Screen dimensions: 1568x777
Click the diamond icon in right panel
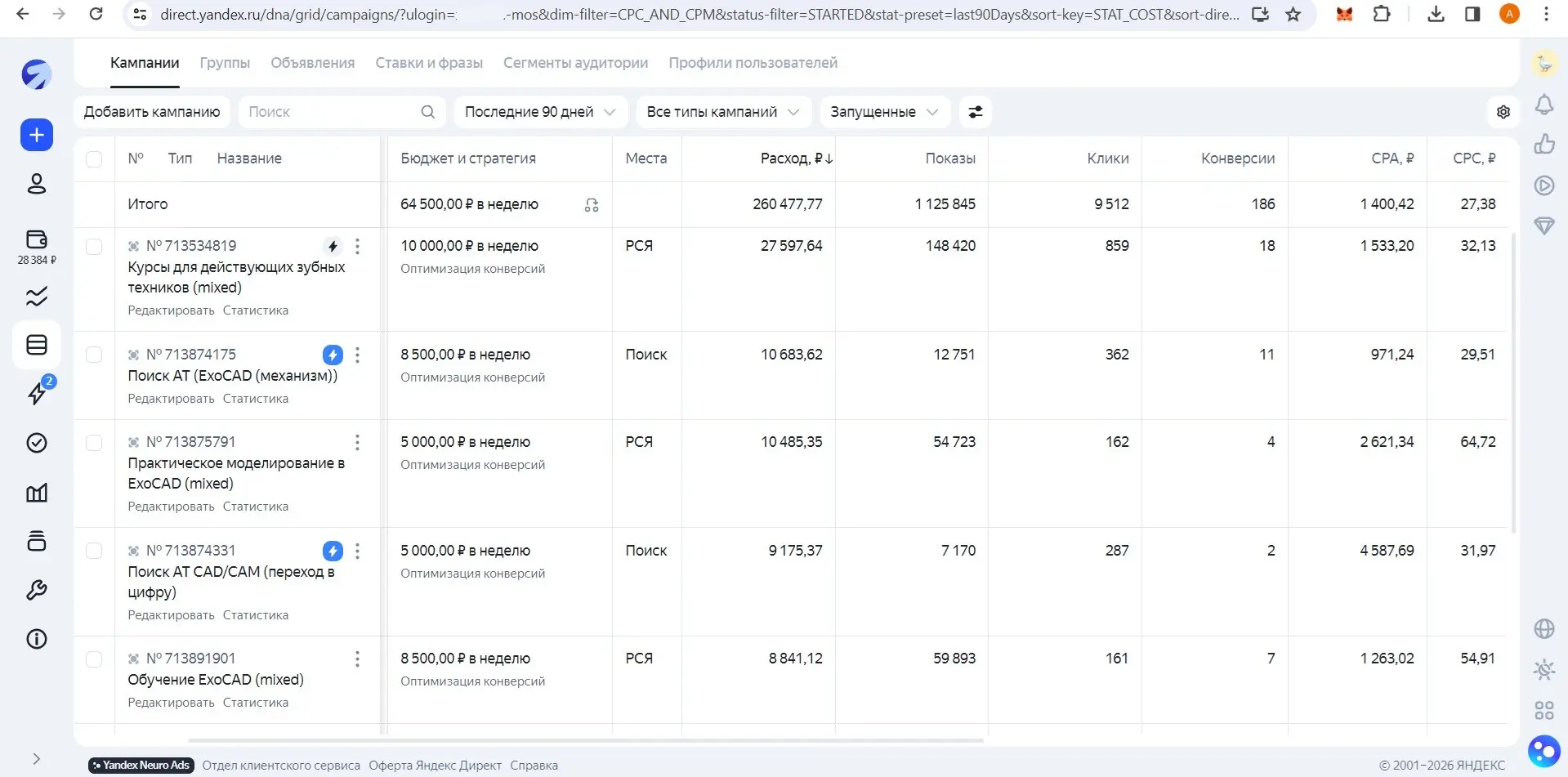point(1544,226)
